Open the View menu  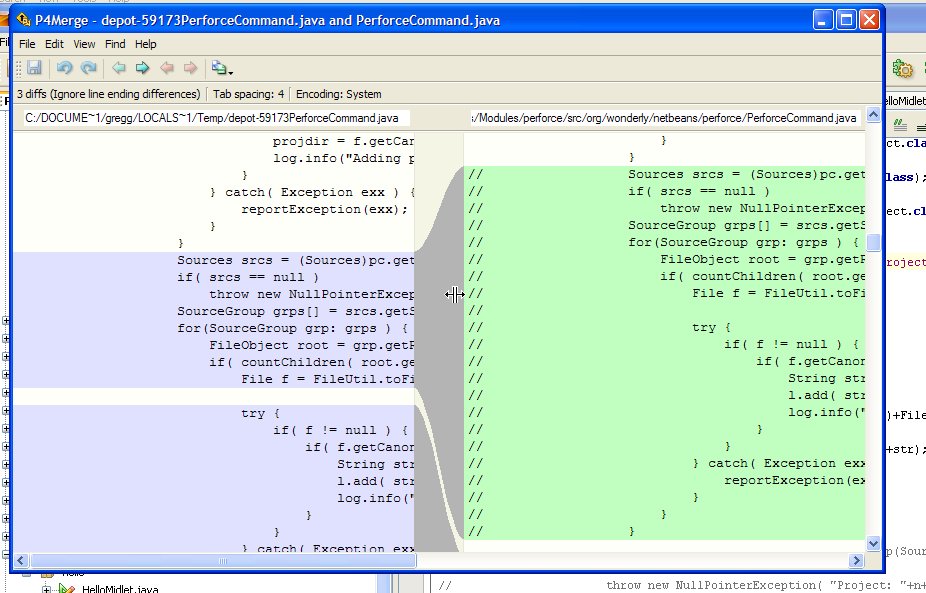(84, 44)
